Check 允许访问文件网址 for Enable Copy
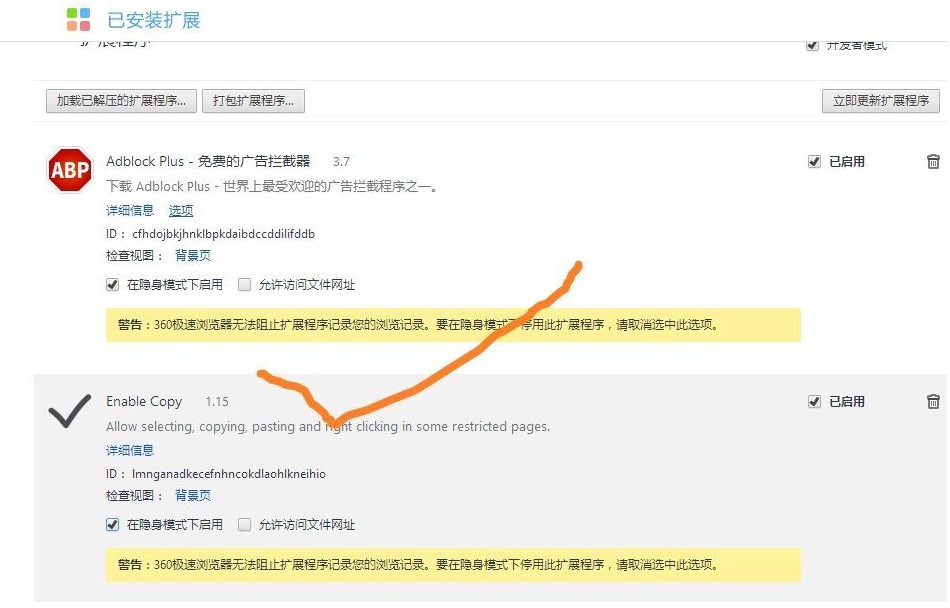Viewport: 950px width, 608px height. pyautogui.click(x=244, y=524)
